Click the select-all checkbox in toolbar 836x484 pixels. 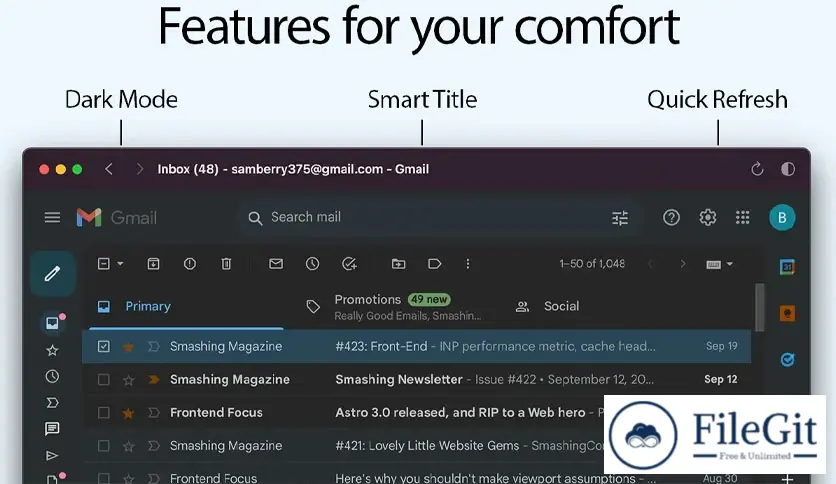click(x=104, y=264)
